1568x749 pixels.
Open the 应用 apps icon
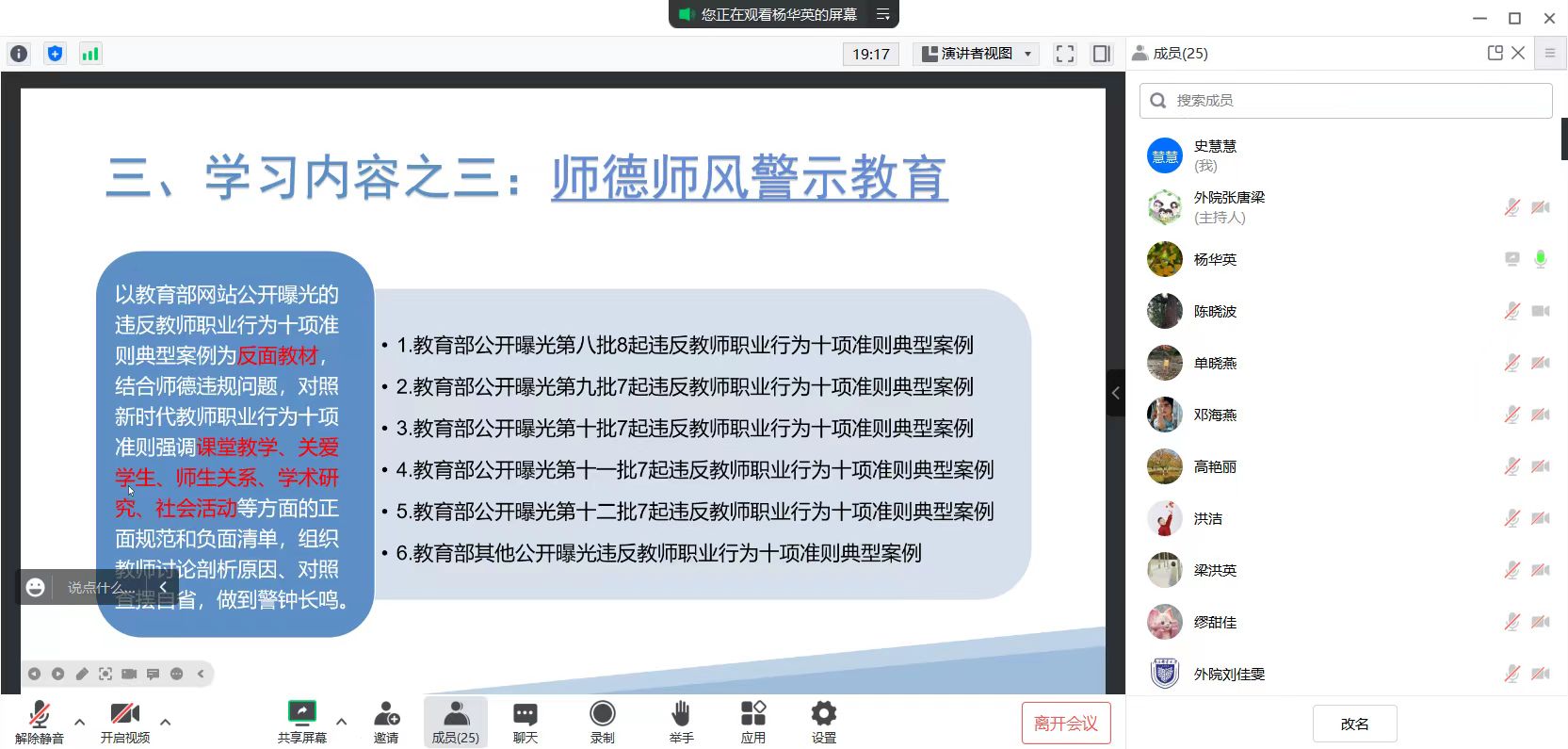752,722
